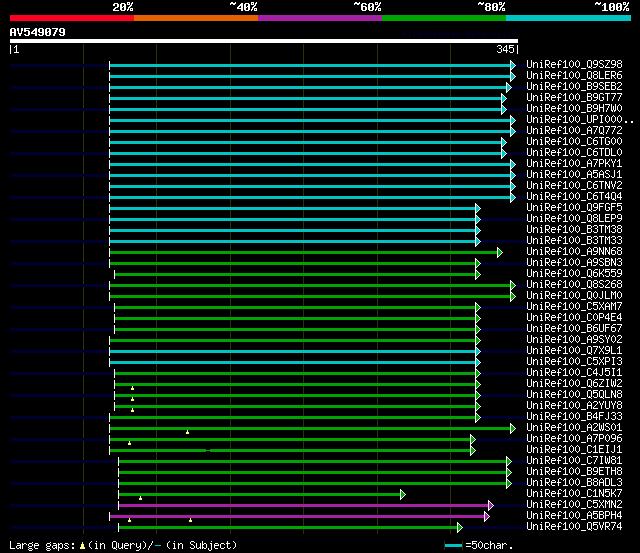
Task: Click the cyan ~100% legend segment
Action: point(569,18)
